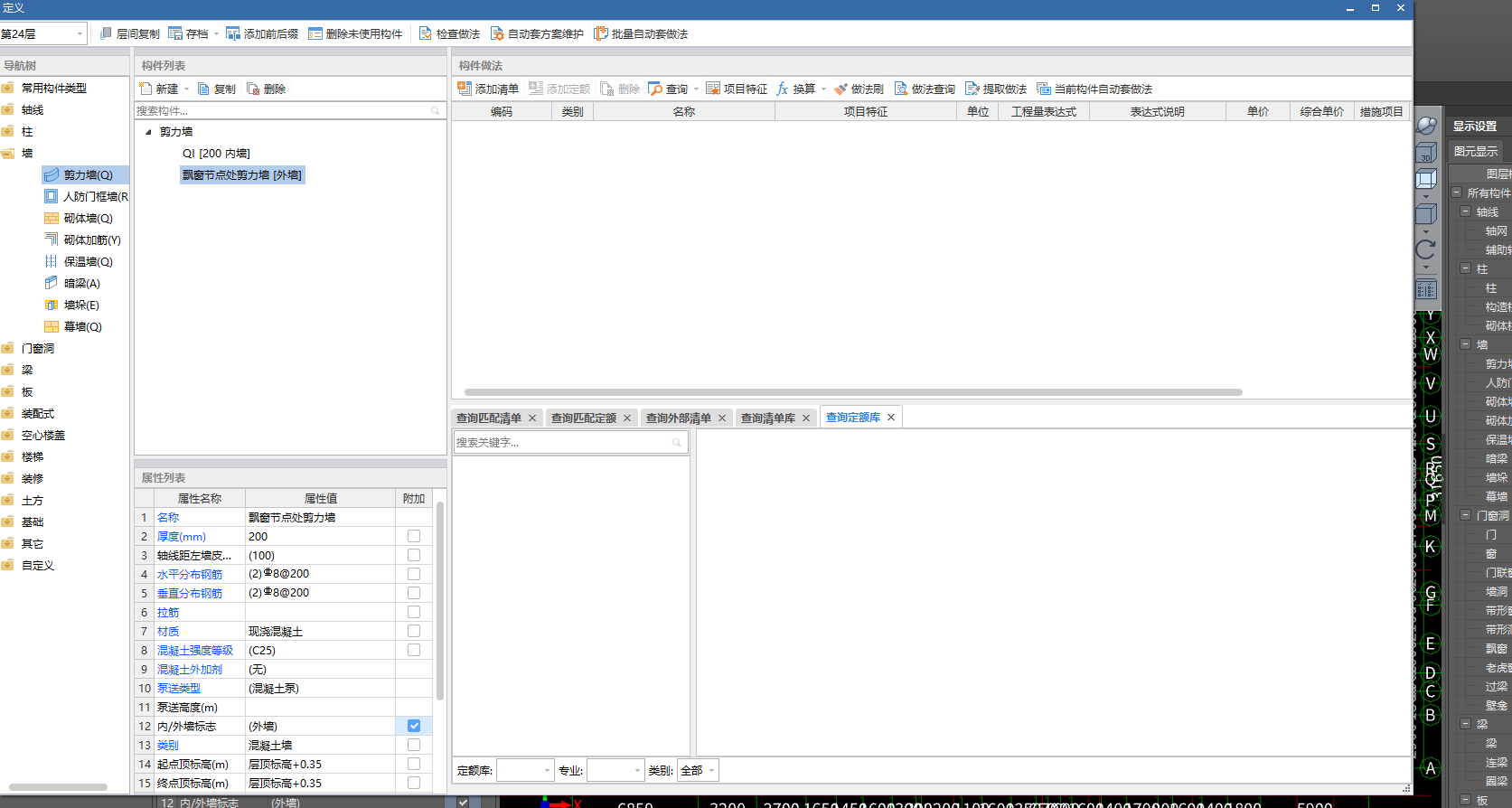Select QI [200 内墙] component
Screen dimensions: 1512x808
click(x=216, y=153)
